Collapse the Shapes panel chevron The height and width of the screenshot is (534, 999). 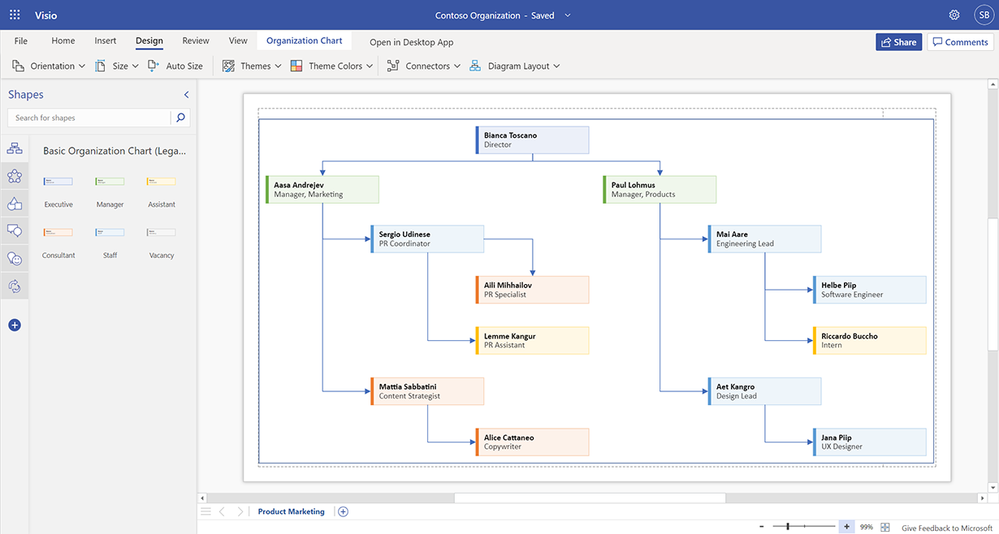coord(187,94)
